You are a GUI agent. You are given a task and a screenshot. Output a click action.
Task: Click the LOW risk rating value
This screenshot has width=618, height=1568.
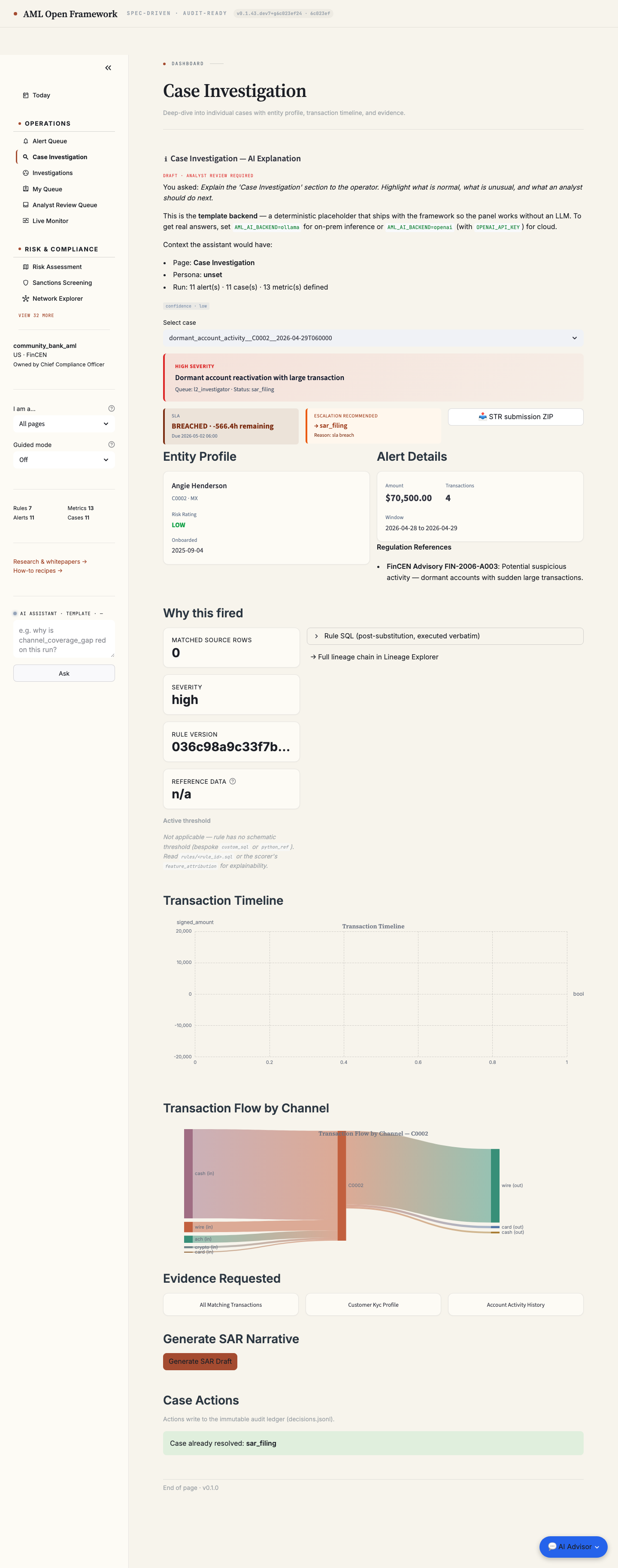pos(179,525)
